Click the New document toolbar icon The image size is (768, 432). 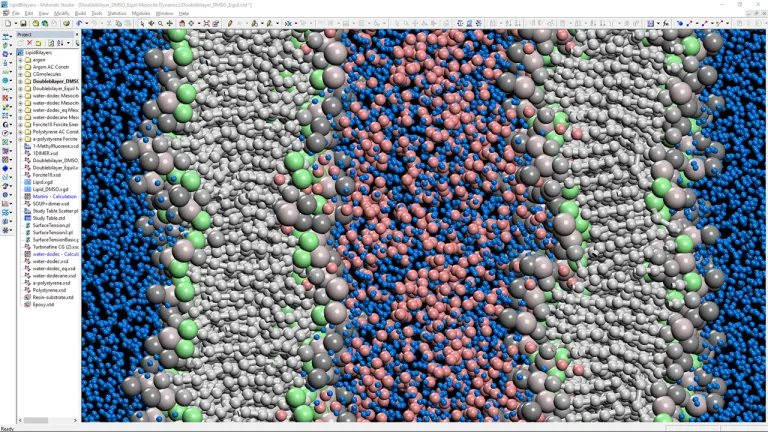(x=6, y=23)
